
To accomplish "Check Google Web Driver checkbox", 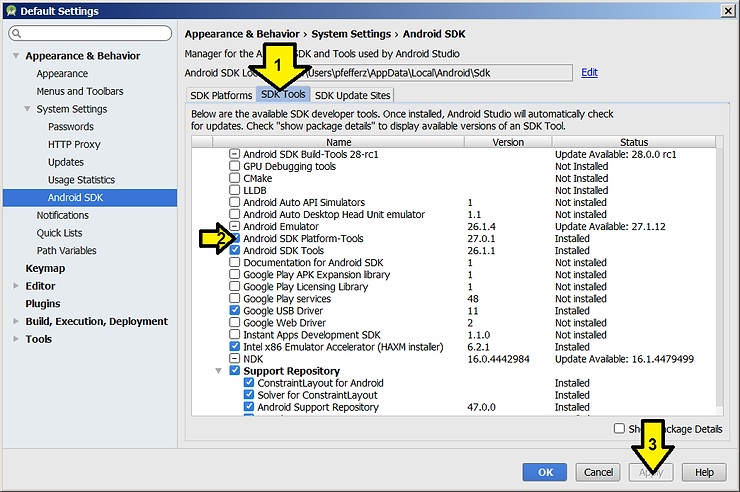I will point(235,322).
